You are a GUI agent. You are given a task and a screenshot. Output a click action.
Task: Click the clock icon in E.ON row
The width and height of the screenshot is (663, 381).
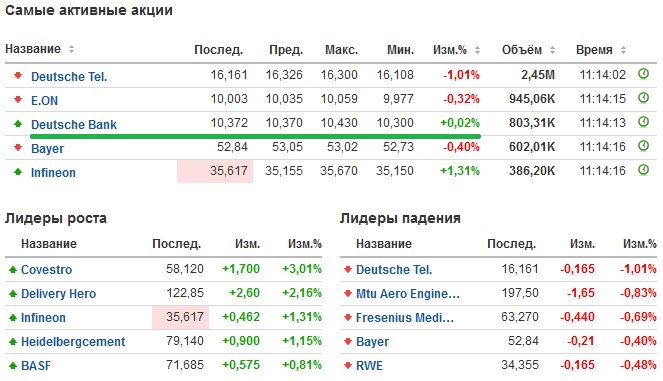coord(643,98)
